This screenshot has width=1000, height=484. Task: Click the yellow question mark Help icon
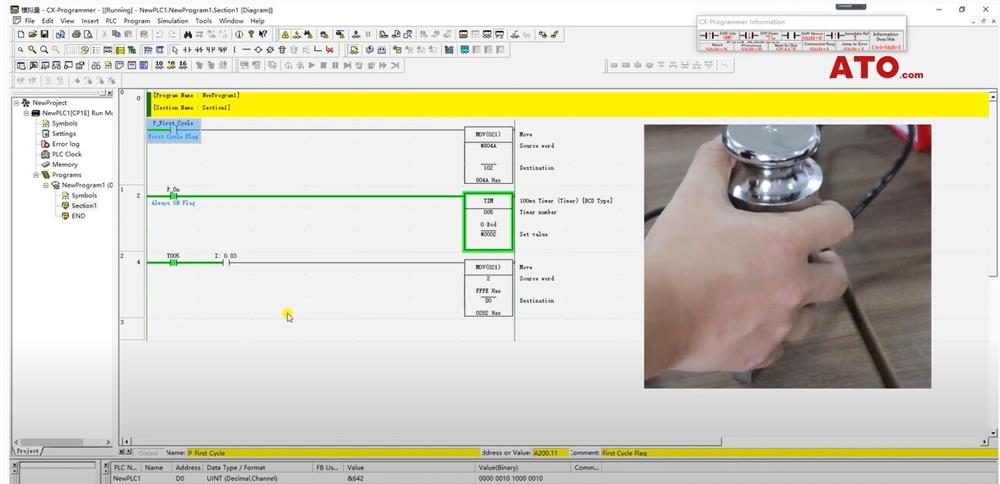click(251, 34)
